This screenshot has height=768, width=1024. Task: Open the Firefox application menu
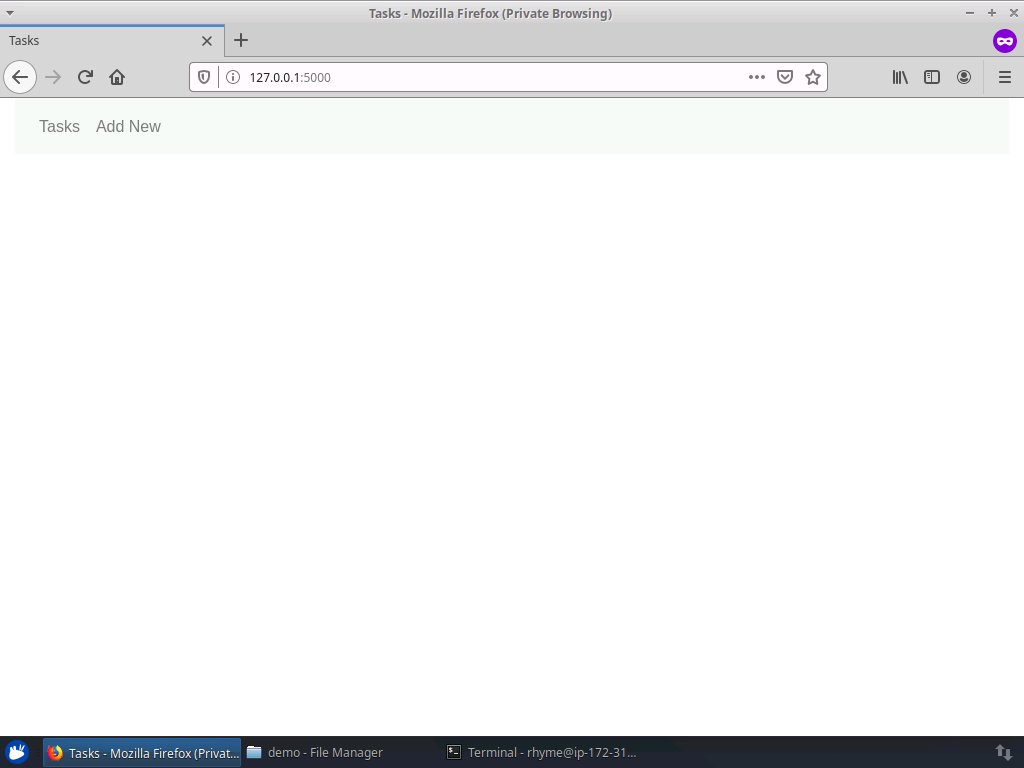pyautogui.click(x=1004, y=77)
